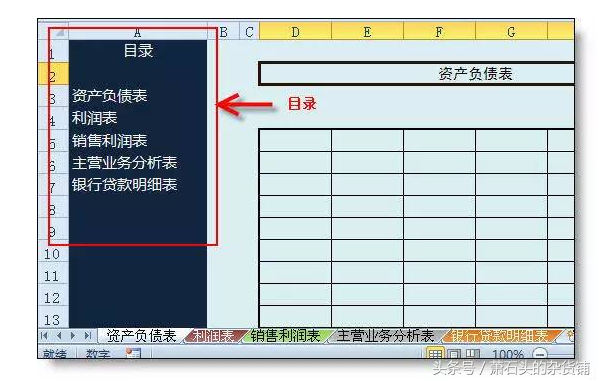Click the macro record icon in status bar
This screenshot has height=381, width=599.
coord(133,353)
